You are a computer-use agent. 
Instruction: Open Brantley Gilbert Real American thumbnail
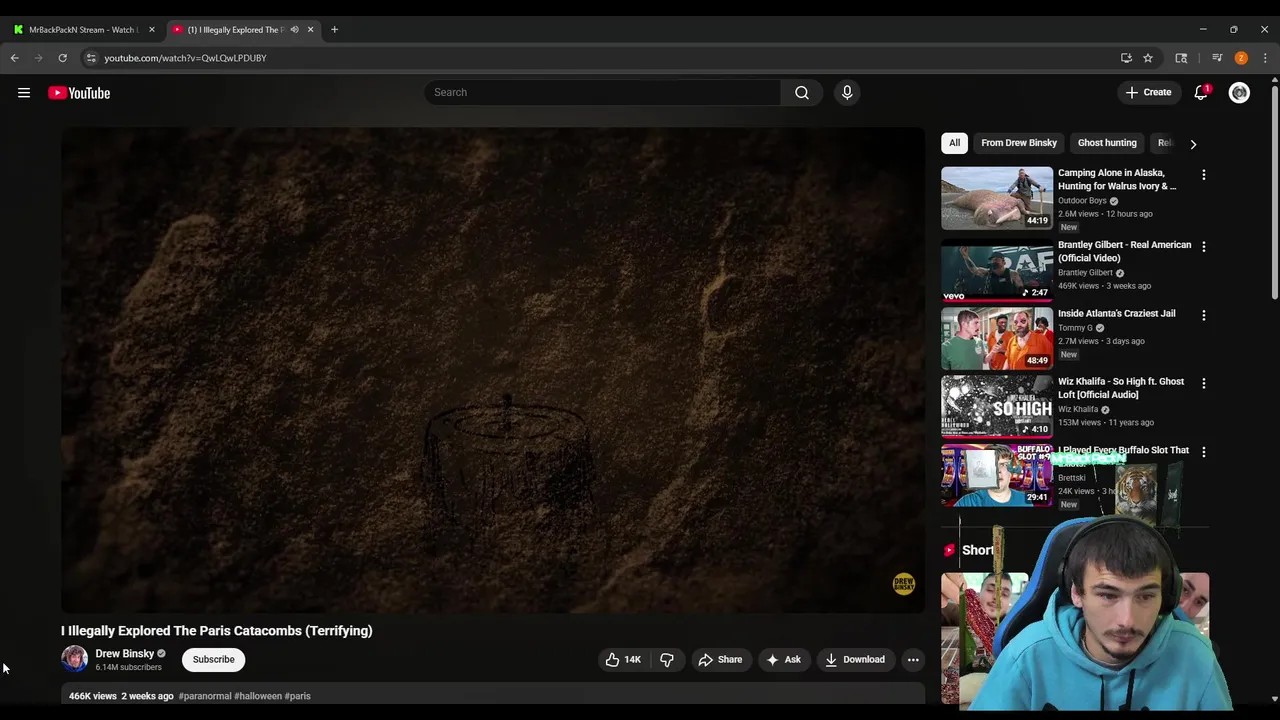point(997,270)
